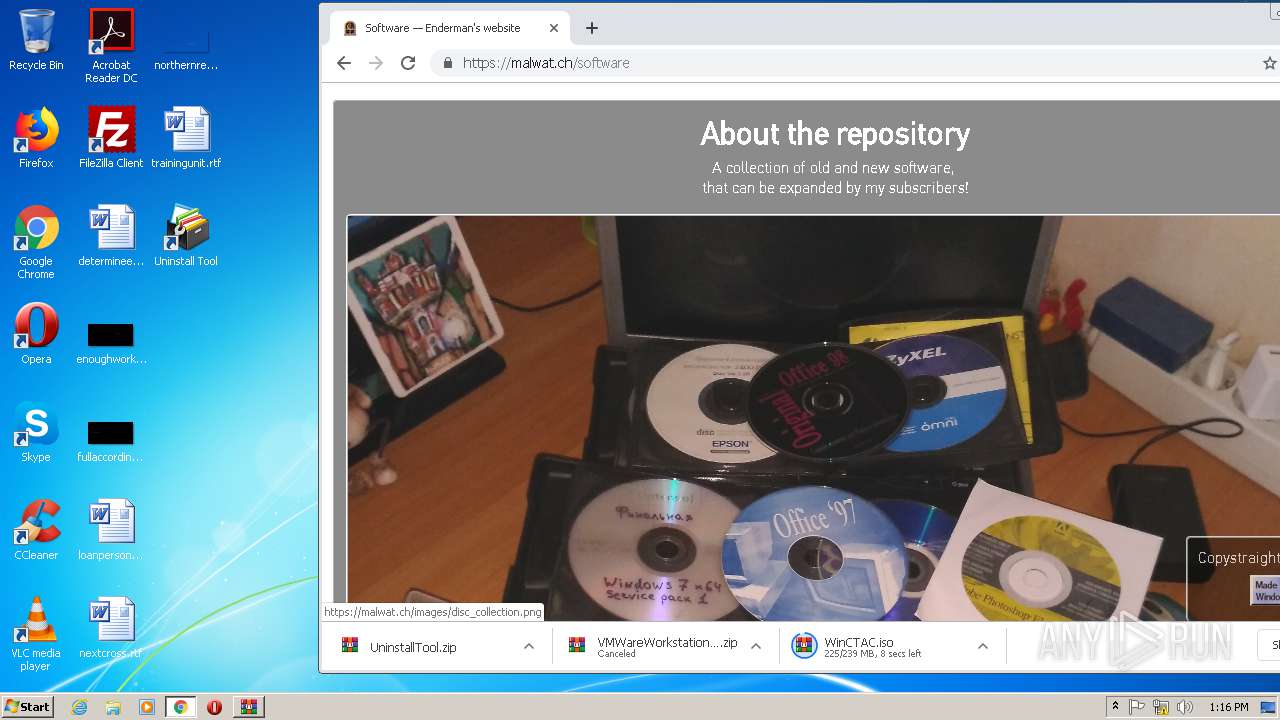This screenshot has width=1280, height=720.
Task: Reload the malwat.ch page
Action: coord(408,63)
